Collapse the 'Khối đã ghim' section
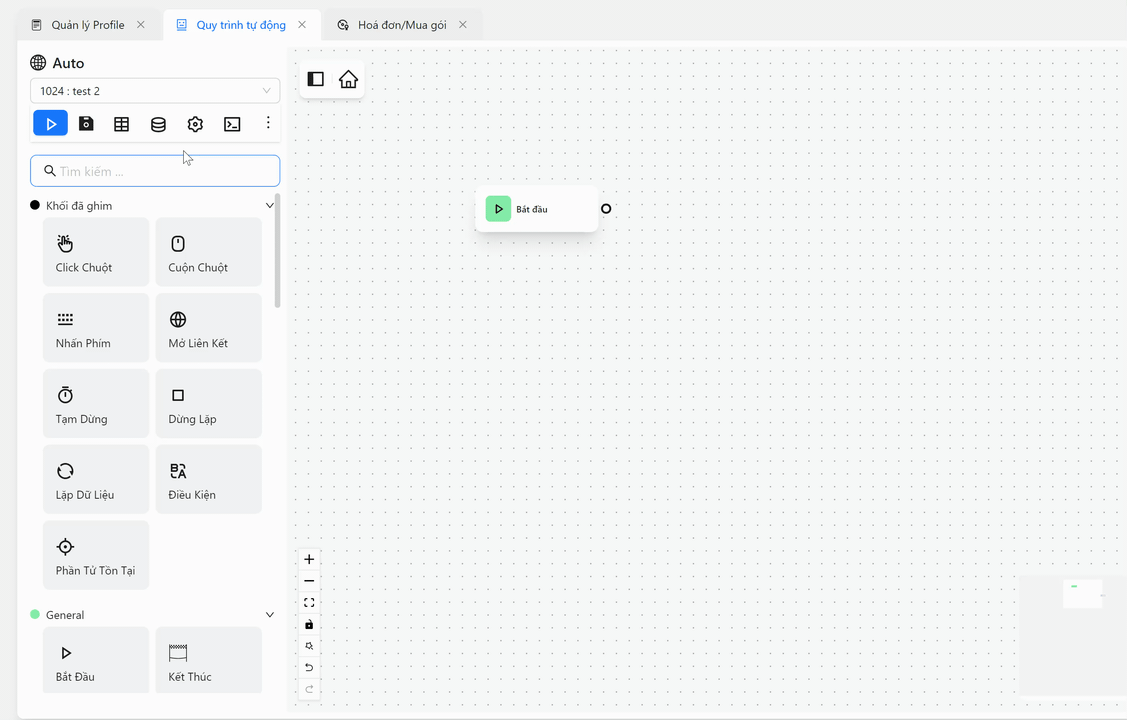 269,204
